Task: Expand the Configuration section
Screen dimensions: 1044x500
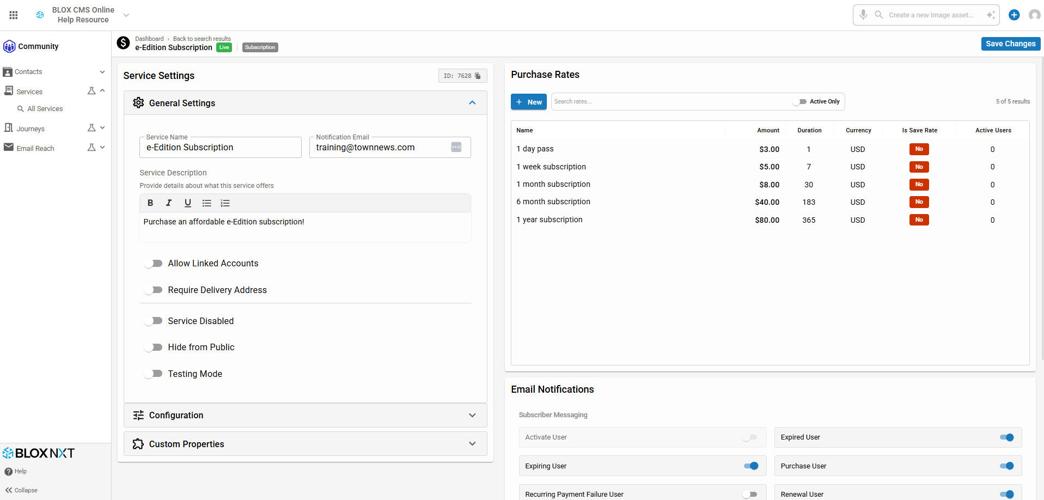Action: [x=305, y=416]
